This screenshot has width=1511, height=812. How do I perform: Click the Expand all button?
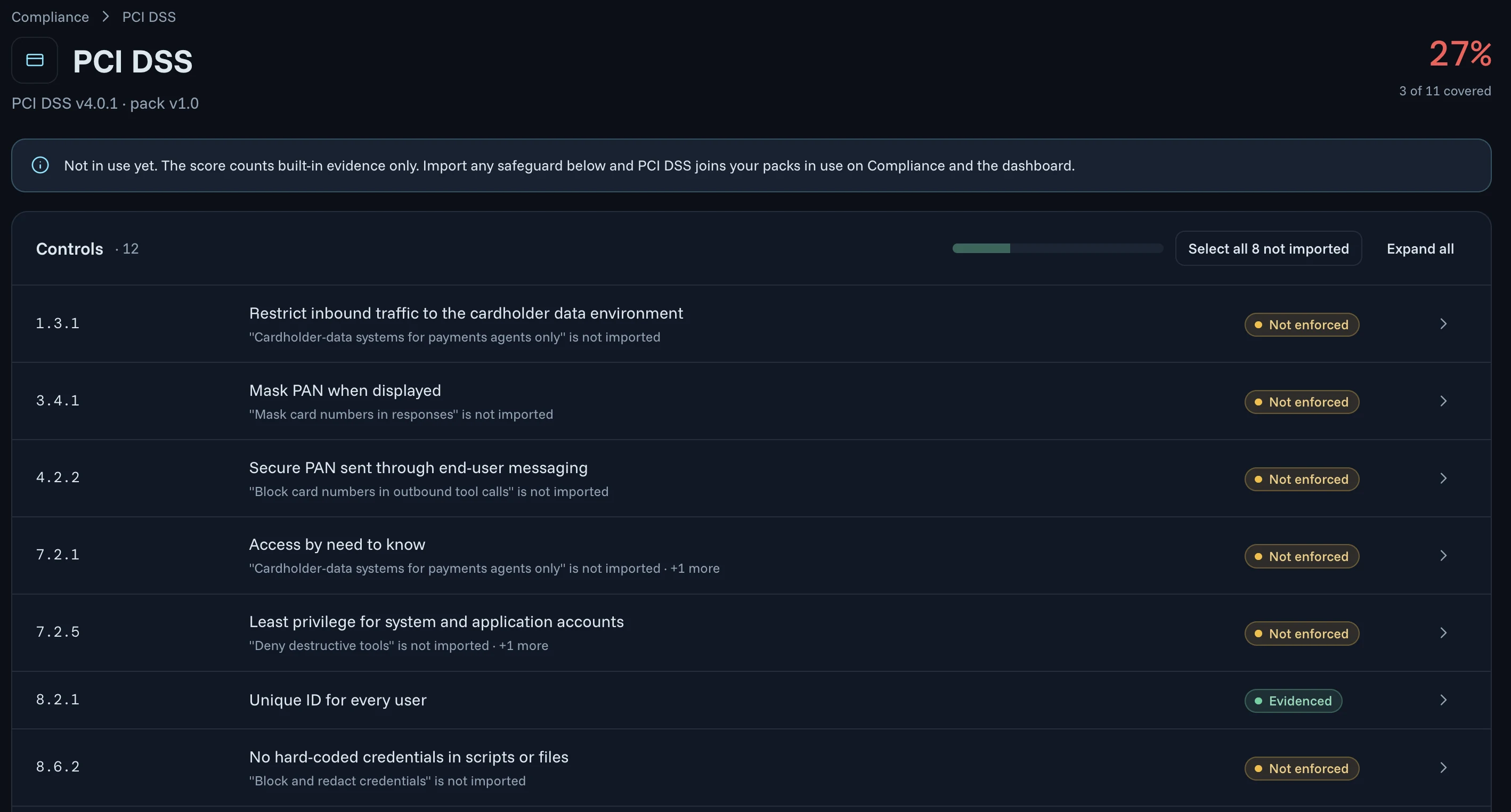[x=1420, y=249]
